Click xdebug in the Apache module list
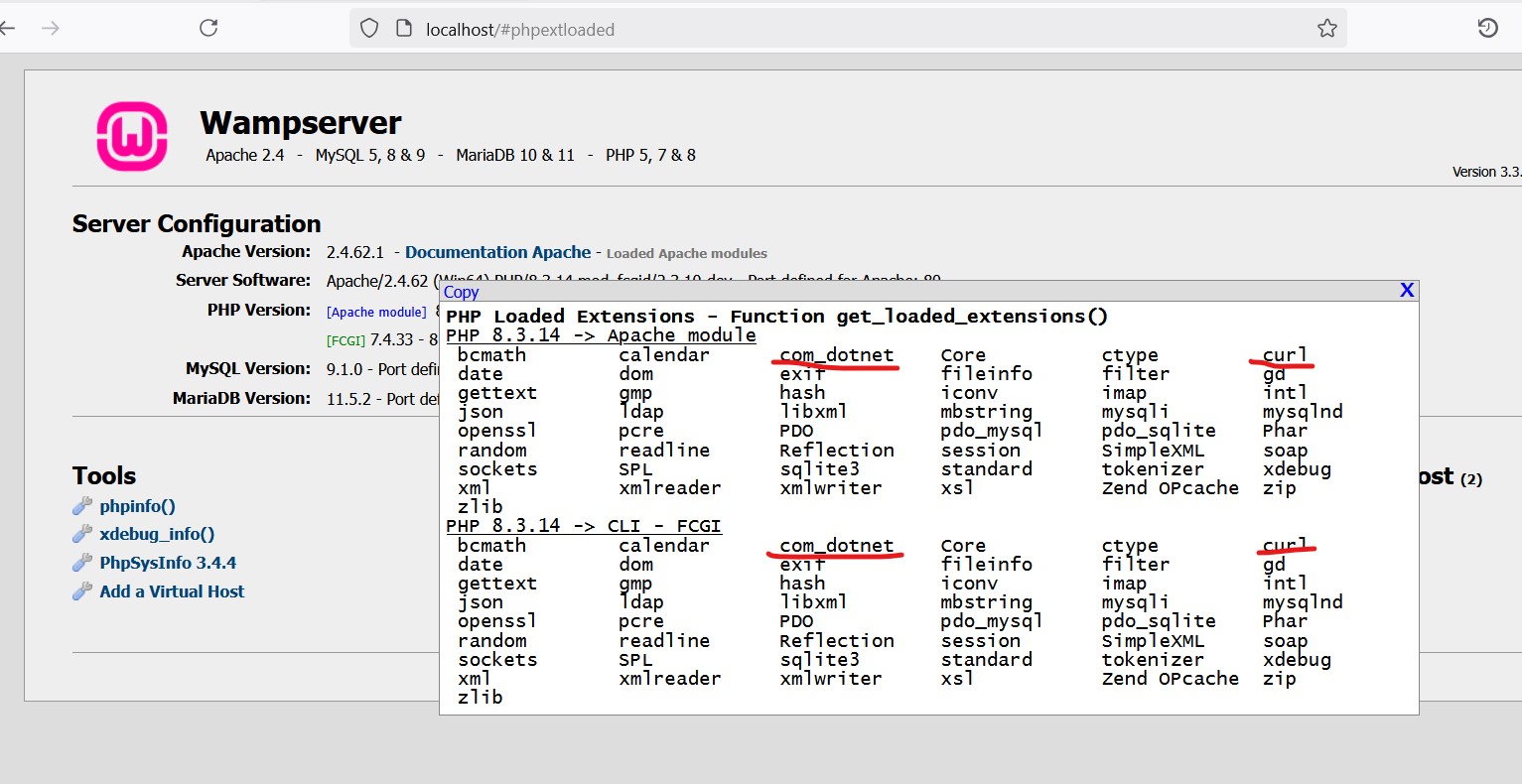This screenshot has height=784, width=1522. click(x=1297, y=469)
